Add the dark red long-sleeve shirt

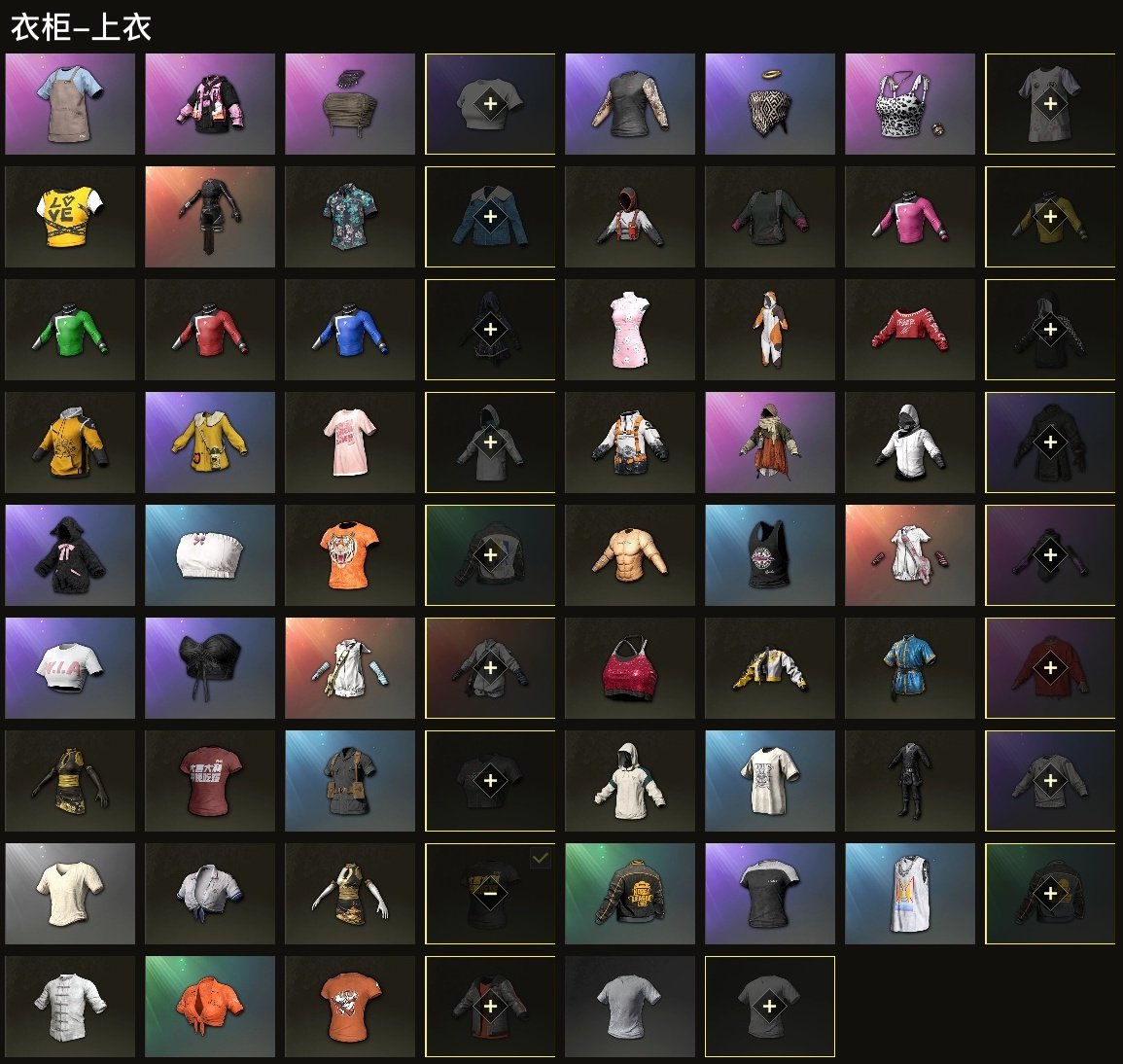[1050, 668]
